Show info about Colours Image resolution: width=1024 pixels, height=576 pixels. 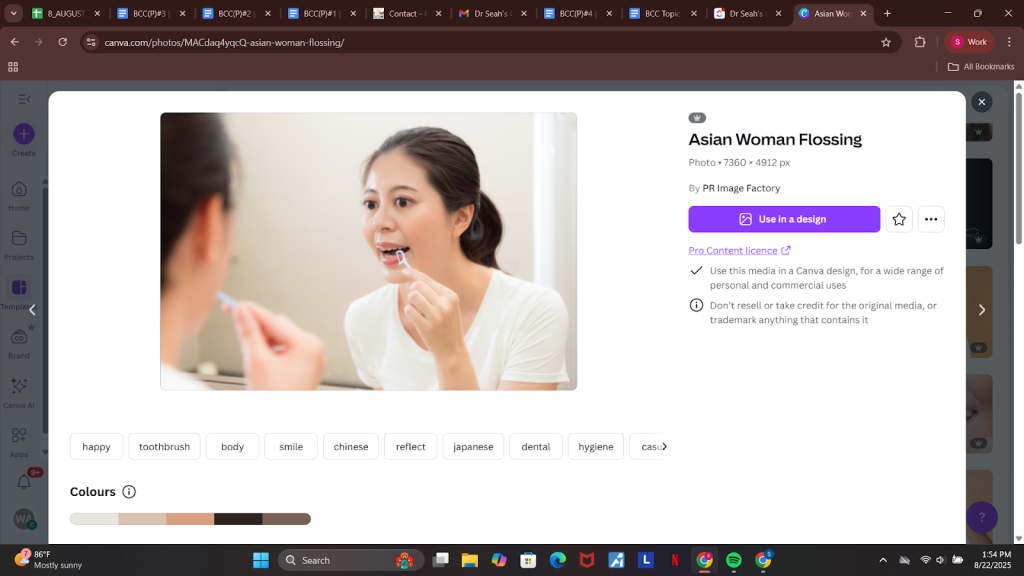coord(129,492)
